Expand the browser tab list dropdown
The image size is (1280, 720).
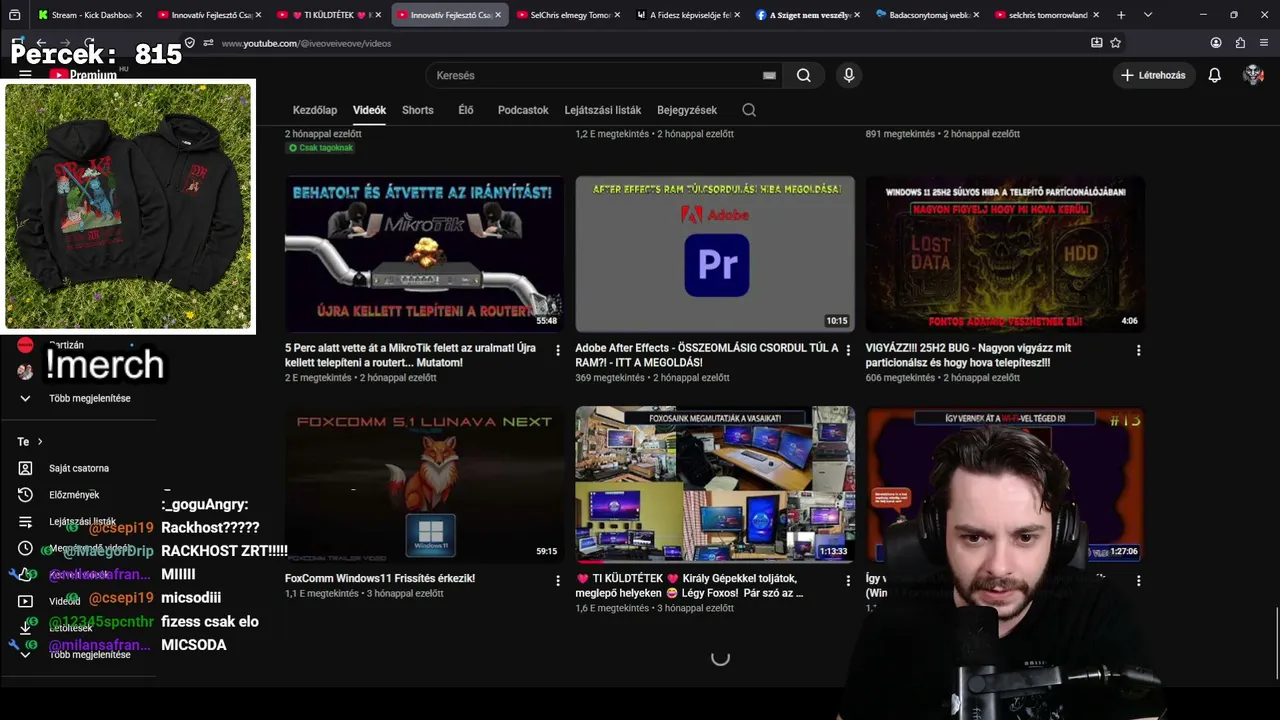[1147, 15]
